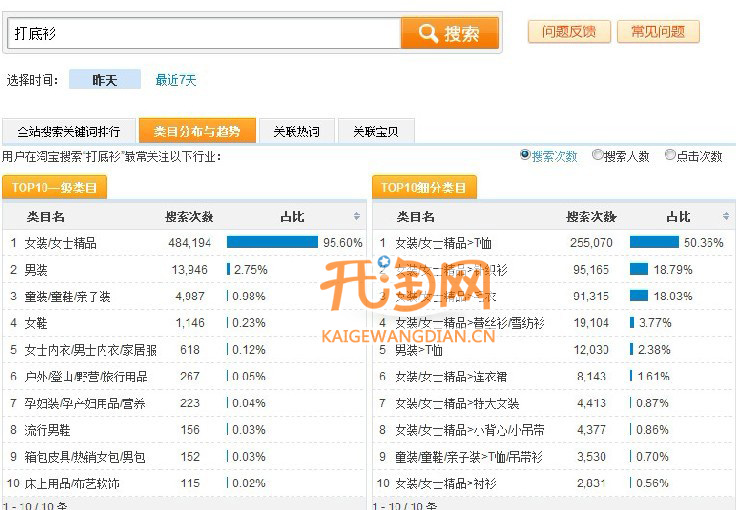Switch to the 全站搜索关键词排行 tab

point(68,132)
